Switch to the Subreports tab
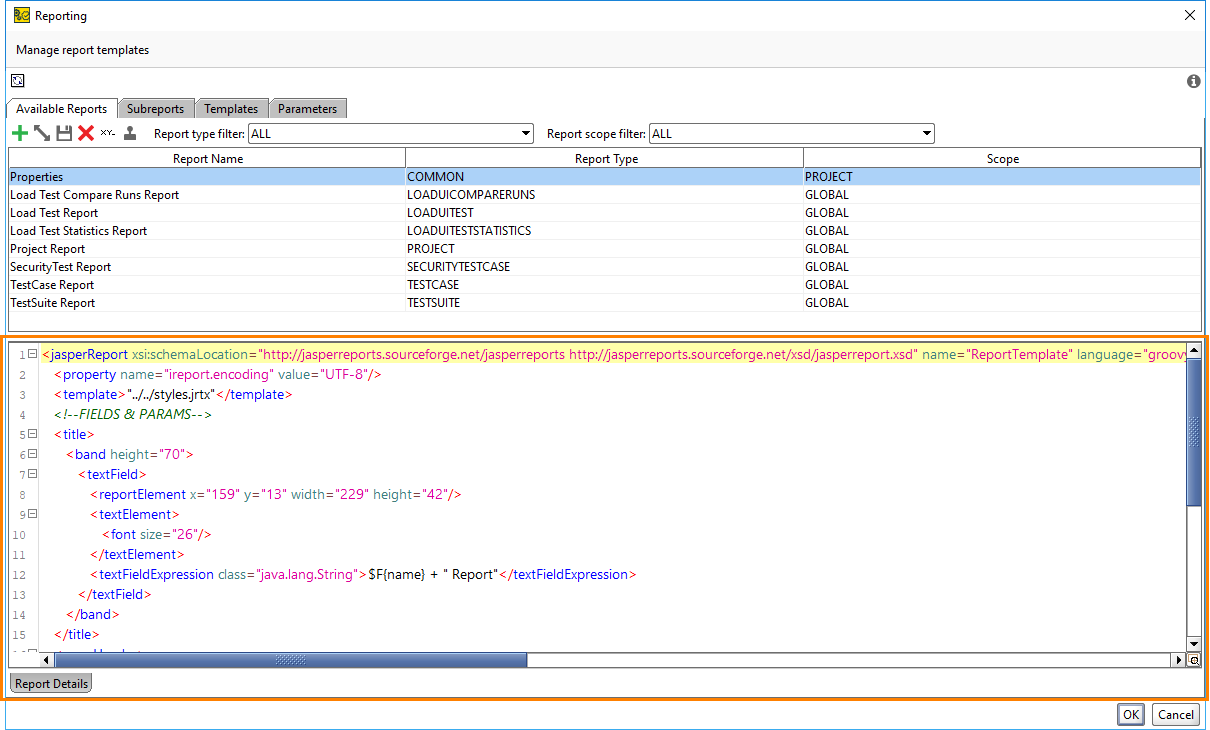The height and width of the screenshot is (730, 1210). click(156, 108)
